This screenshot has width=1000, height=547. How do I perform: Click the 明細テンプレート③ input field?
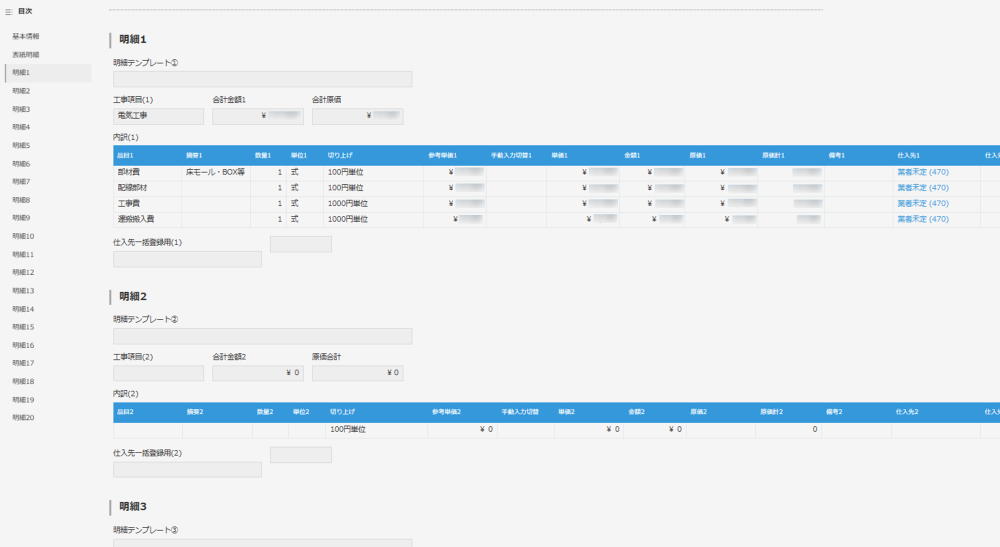pos(263,543)
